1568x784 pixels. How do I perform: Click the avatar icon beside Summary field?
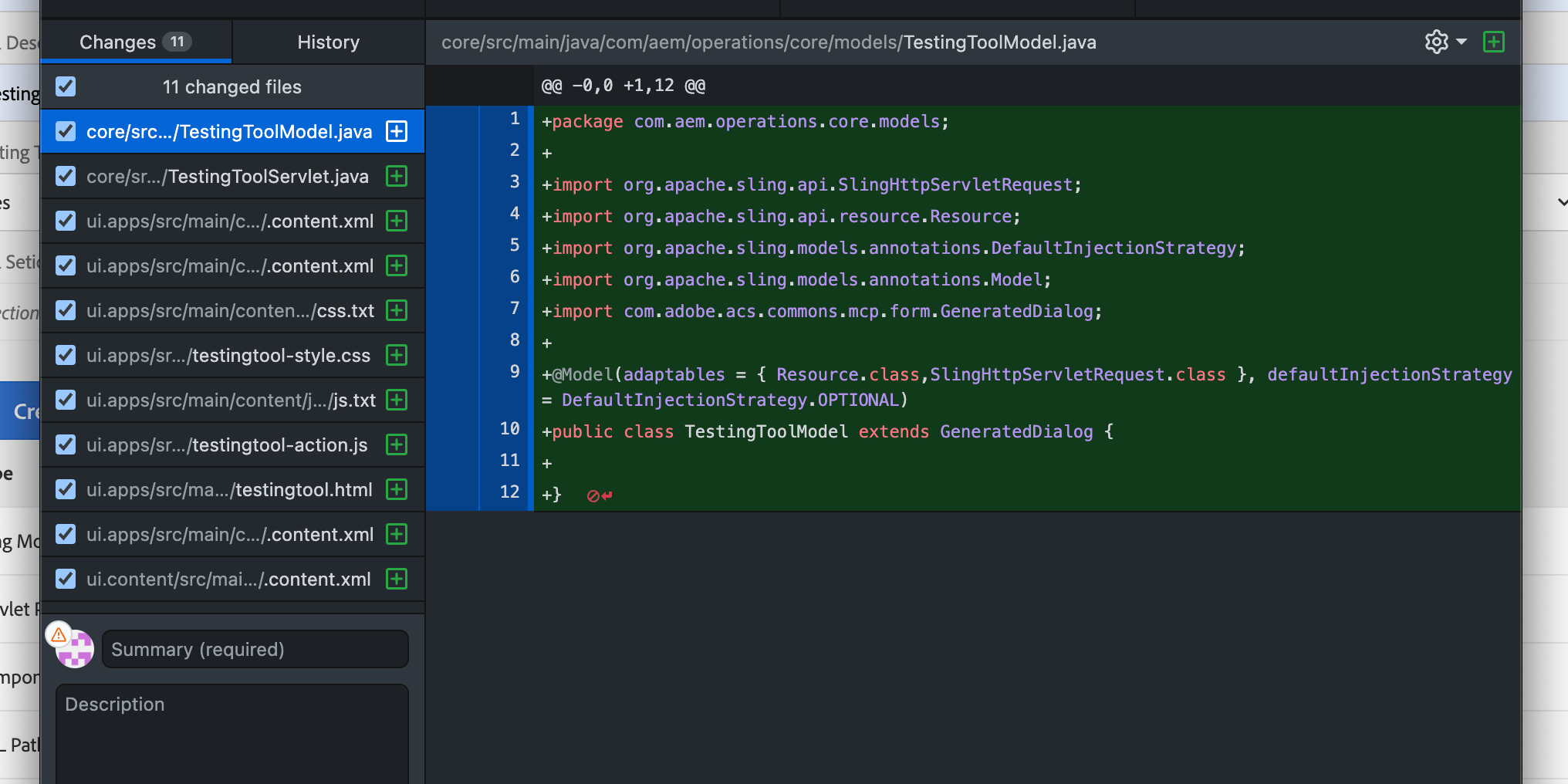pyautogui.click(x=73, y=649)
